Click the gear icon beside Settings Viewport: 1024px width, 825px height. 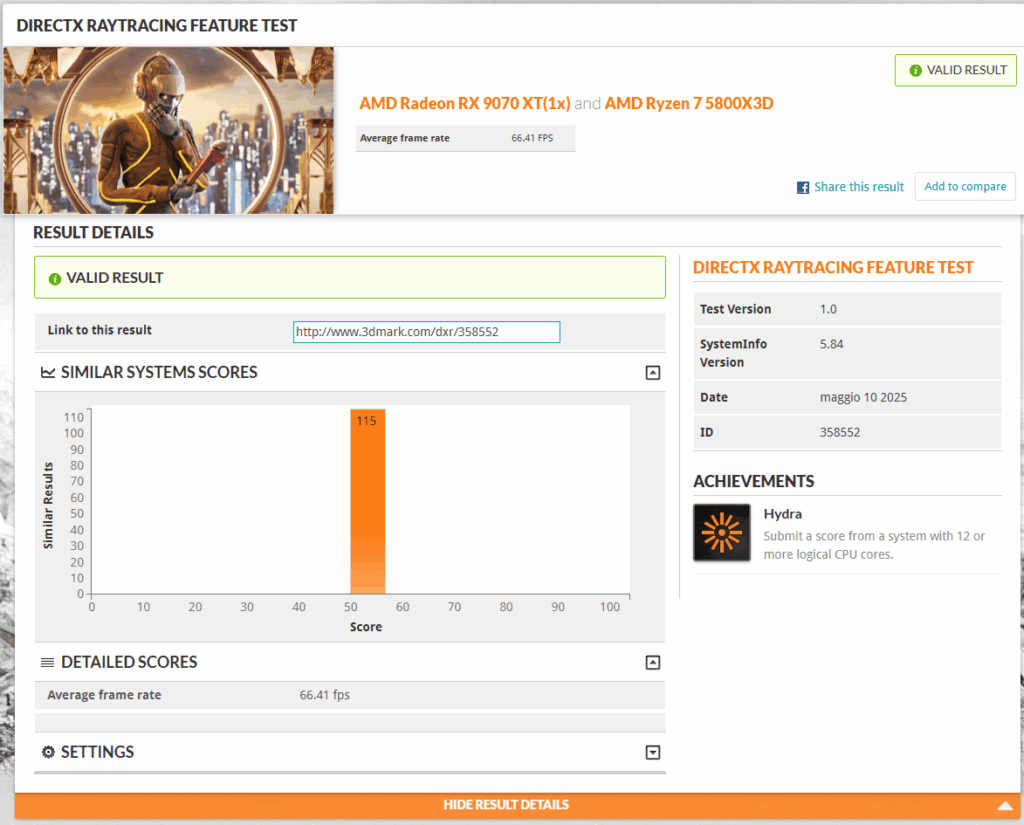[x=48, y=752]
